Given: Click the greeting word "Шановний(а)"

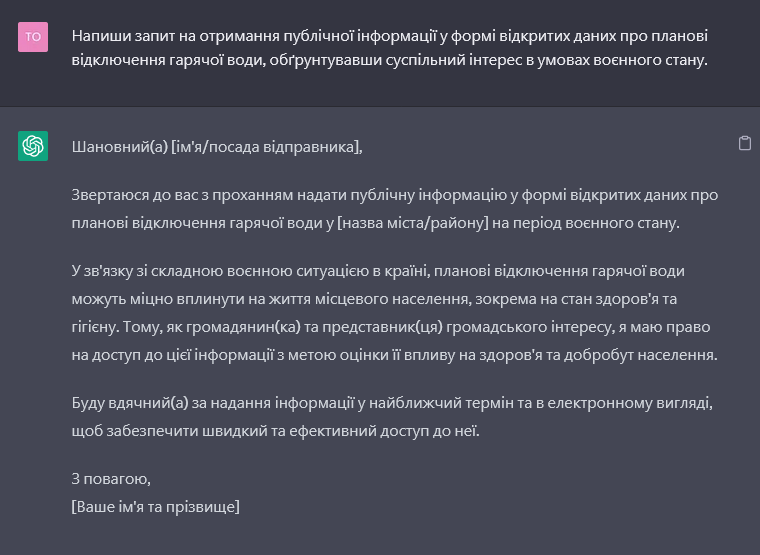Looking at the screenshot, I should click(x=119, y=147).
